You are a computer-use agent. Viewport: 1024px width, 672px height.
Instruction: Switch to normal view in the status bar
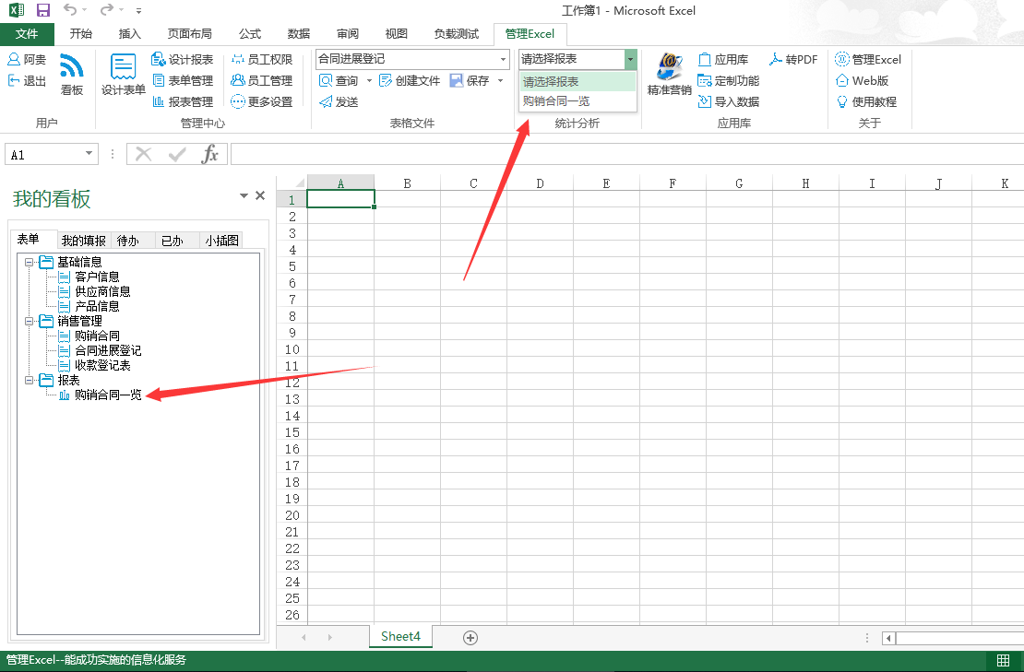click(1003, 660)
